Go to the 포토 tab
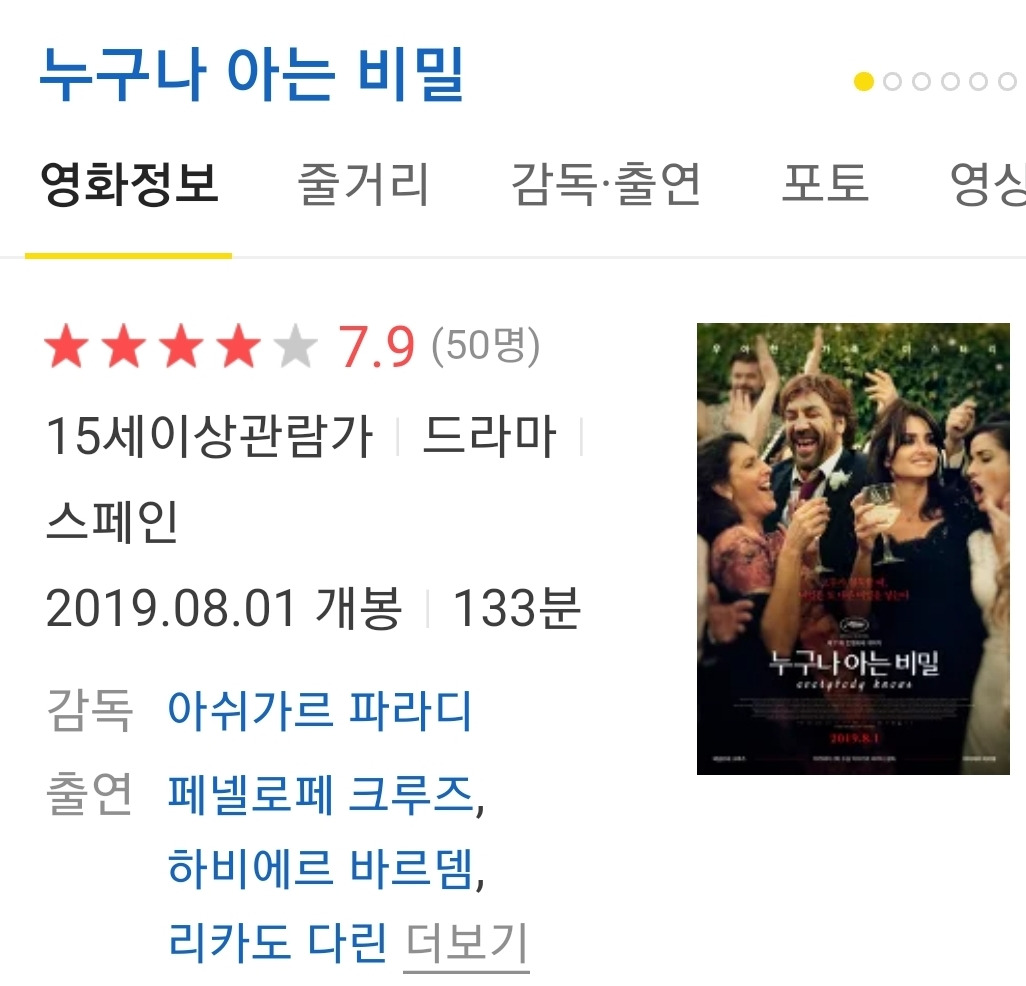The width and height of the screenshot is (1026, 986). pos(826,184)
